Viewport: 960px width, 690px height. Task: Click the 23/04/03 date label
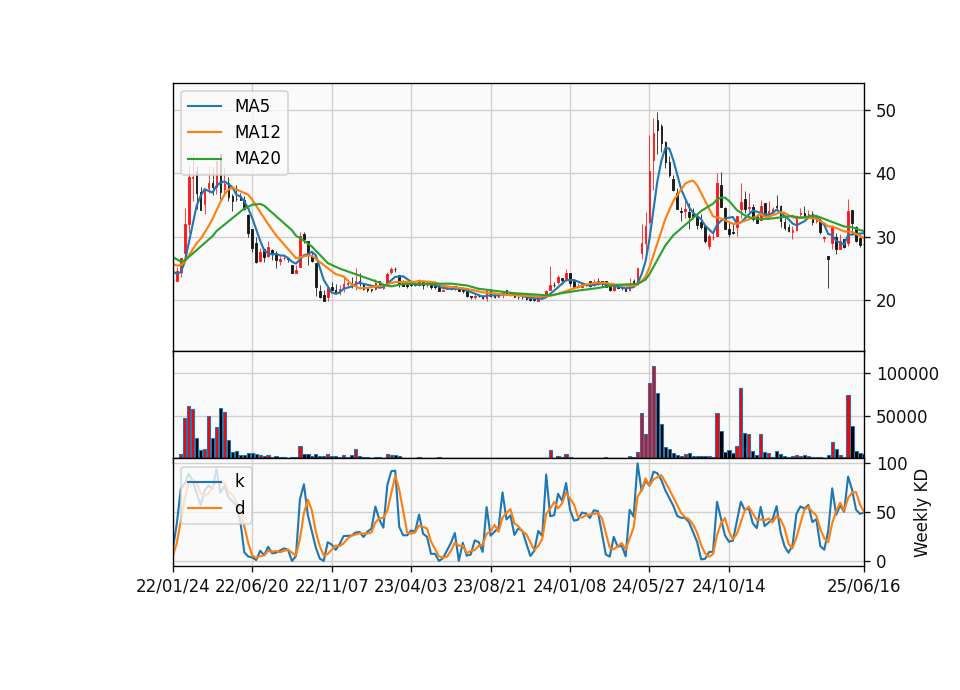pos(411,586)
